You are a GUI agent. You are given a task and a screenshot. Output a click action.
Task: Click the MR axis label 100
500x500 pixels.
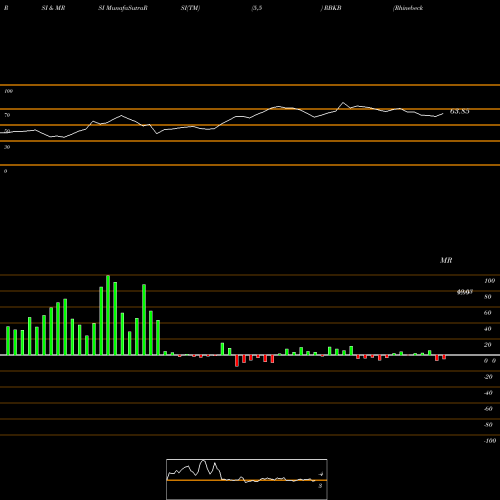(x=489, y=281)
